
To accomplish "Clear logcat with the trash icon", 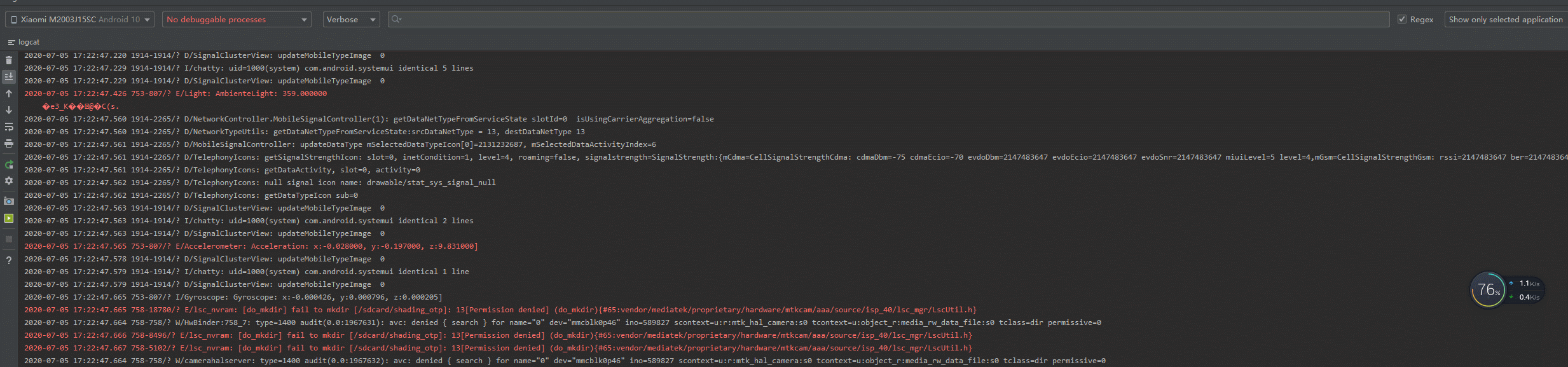I will click(9, 60).
